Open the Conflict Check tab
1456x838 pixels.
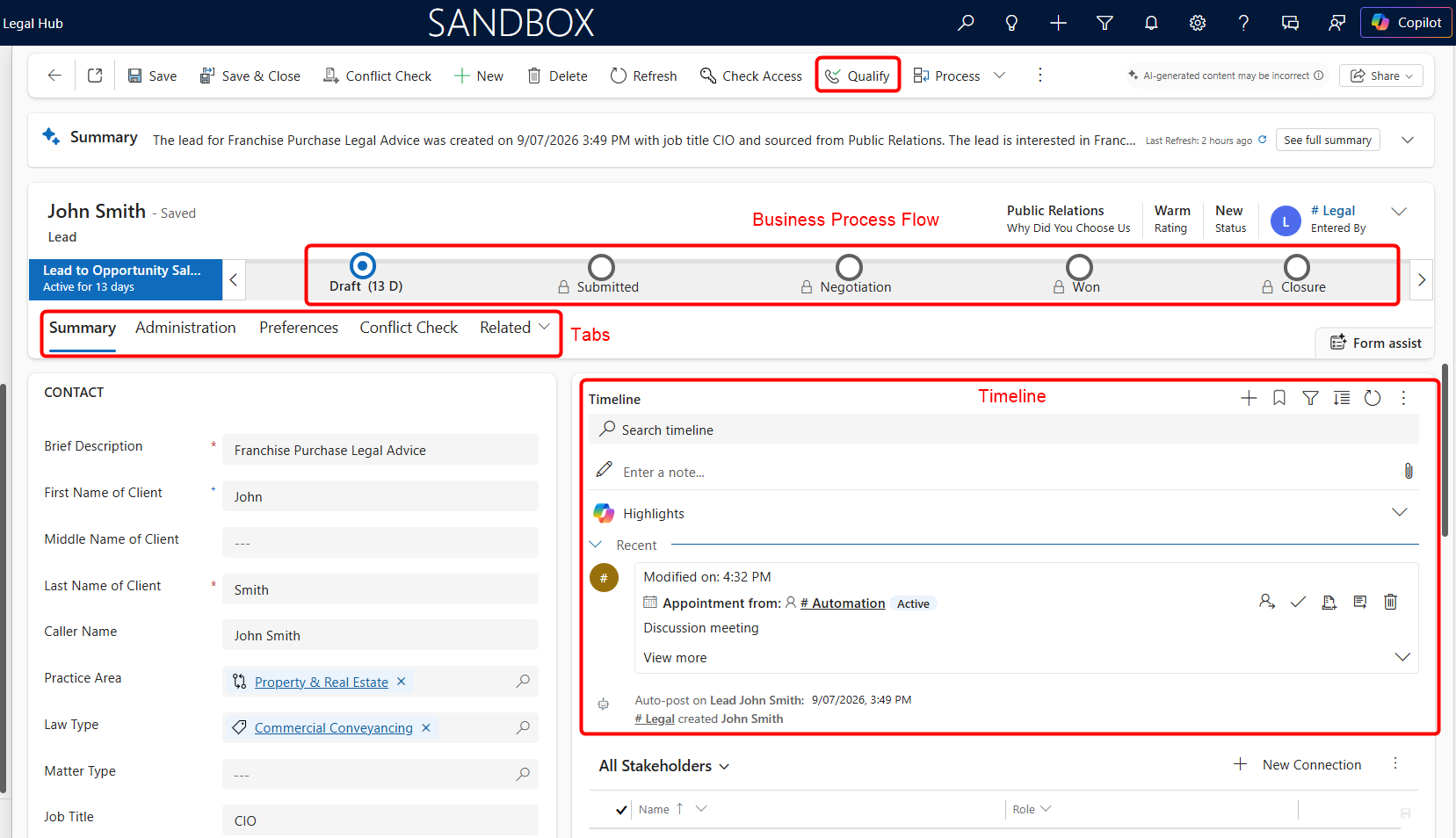409,328
